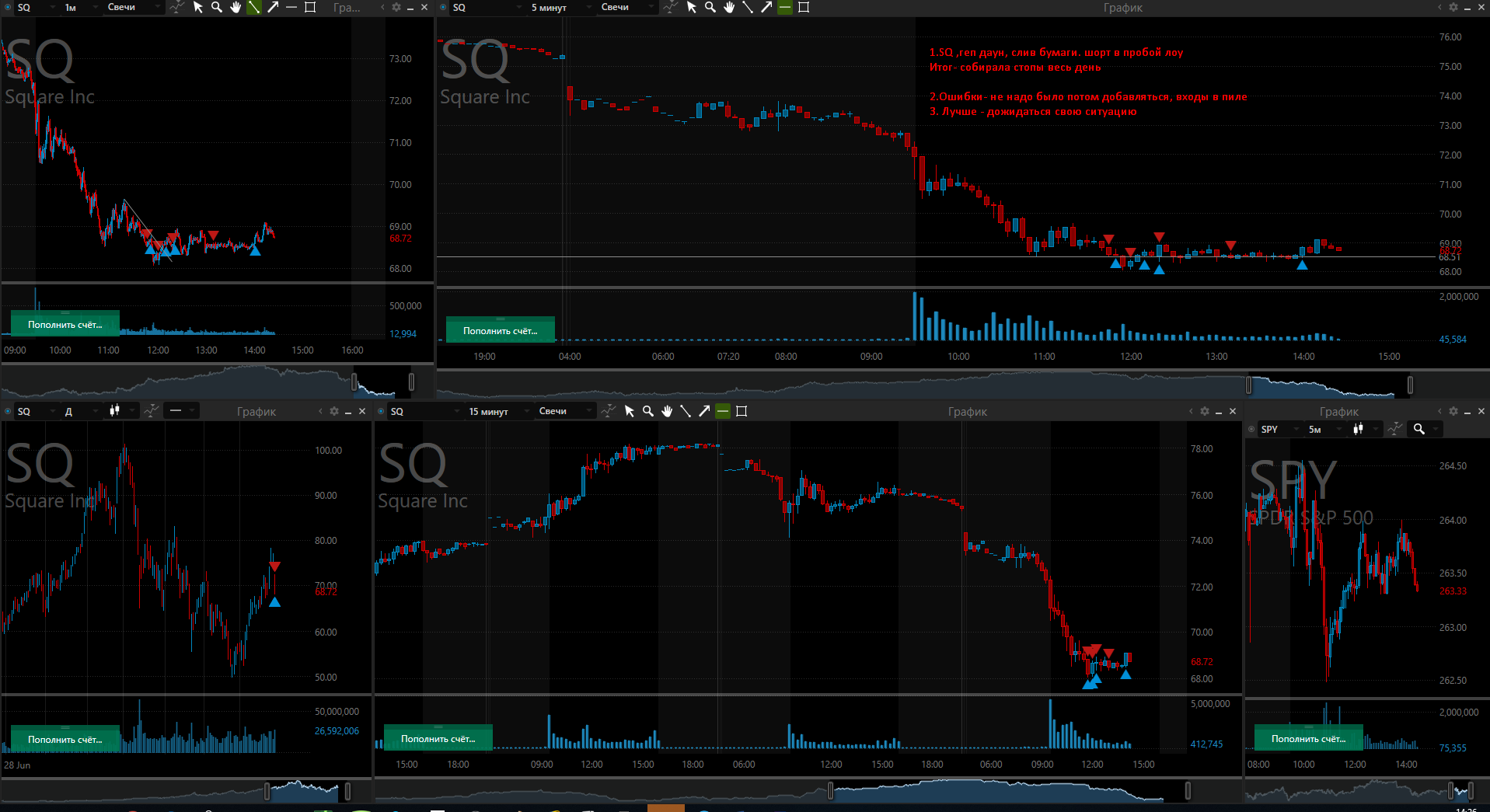Click the left range handle of the 5 минут chart navigator

1249,385
